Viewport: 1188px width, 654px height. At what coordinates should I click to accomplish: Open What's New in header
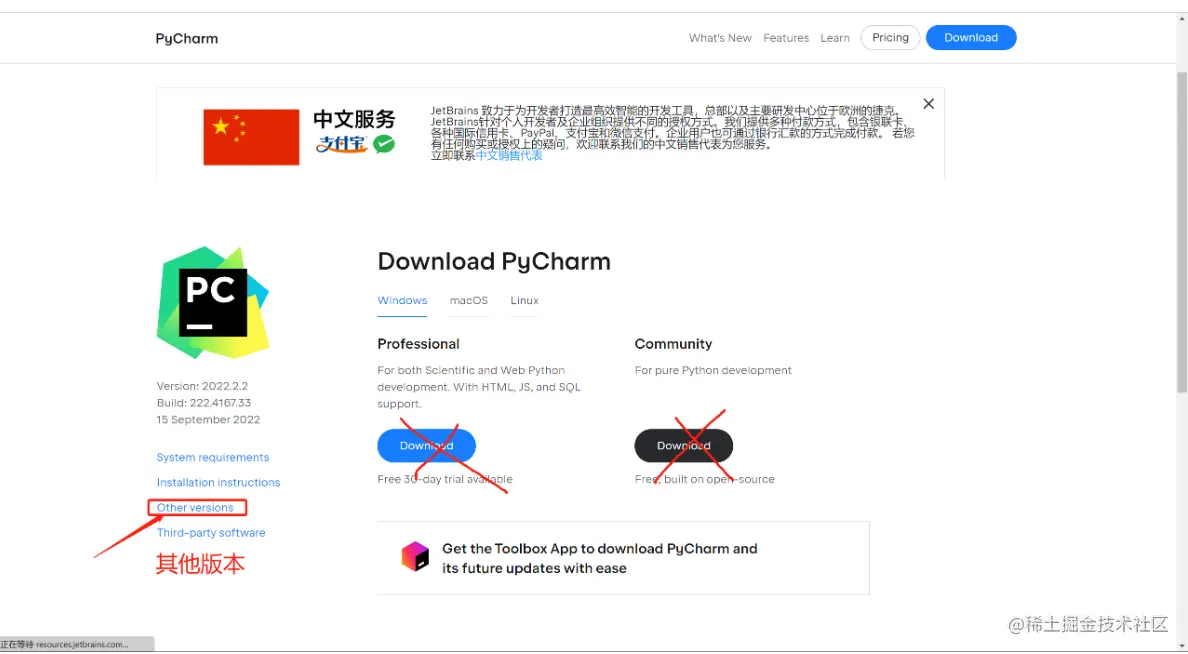click(x=720, y=38)
